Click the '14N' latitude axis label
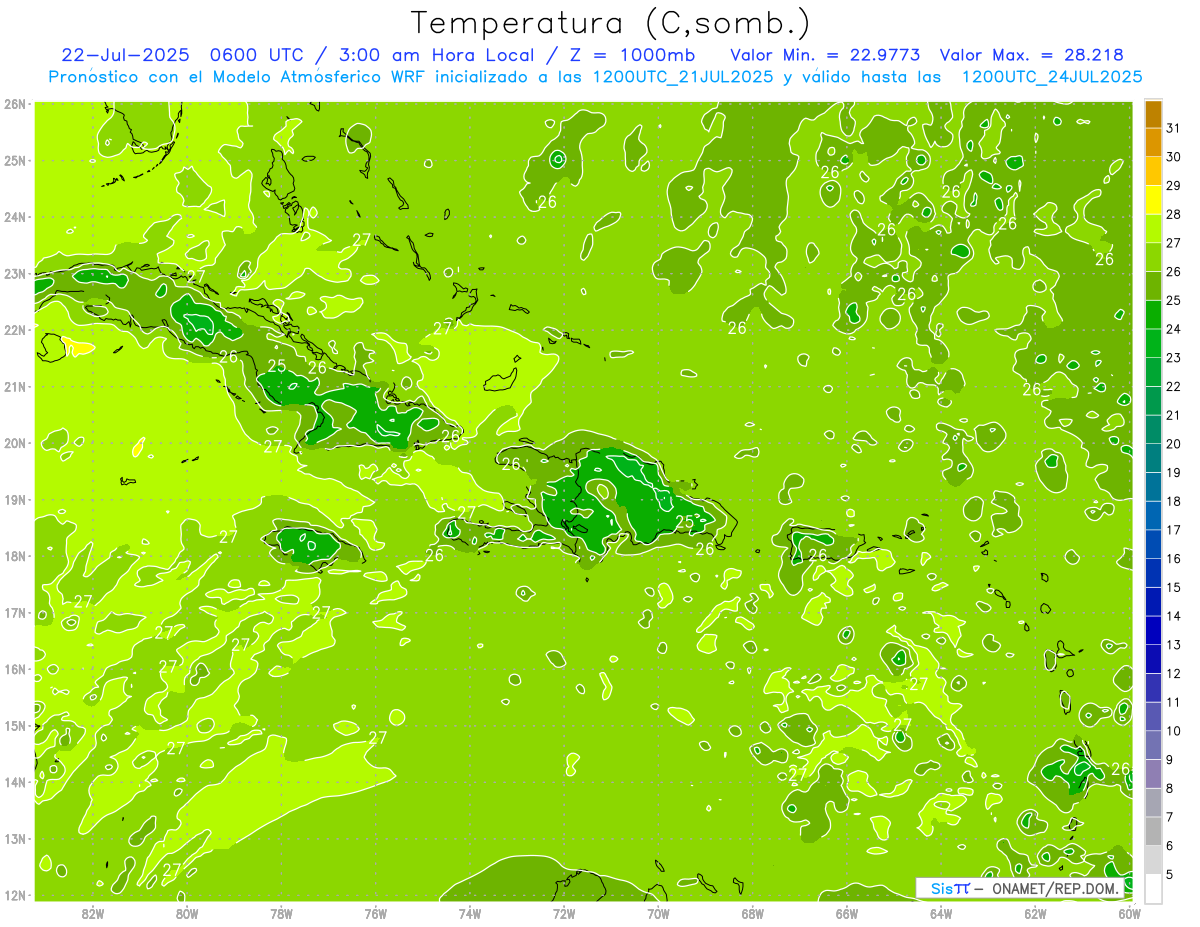Image resolution: width=1200 pixels, height=927 pixels. tap(15, 782)
